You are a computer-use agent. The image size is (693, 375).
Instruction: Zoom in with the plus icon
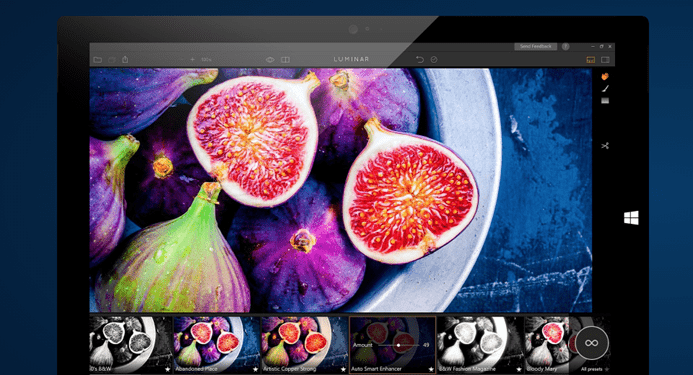(x=192, y=59)
